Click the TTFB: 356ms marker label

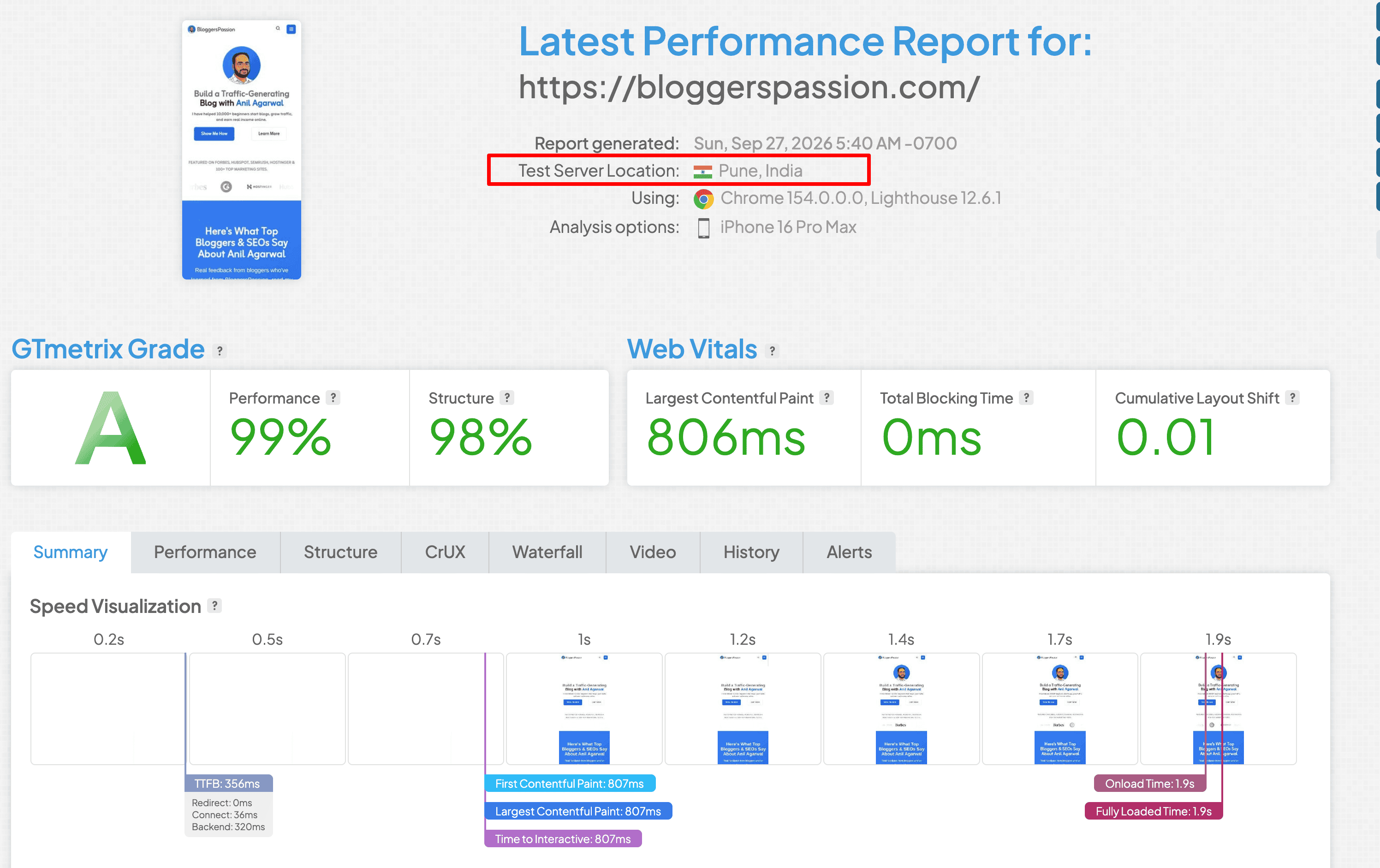tap(229, 783)
